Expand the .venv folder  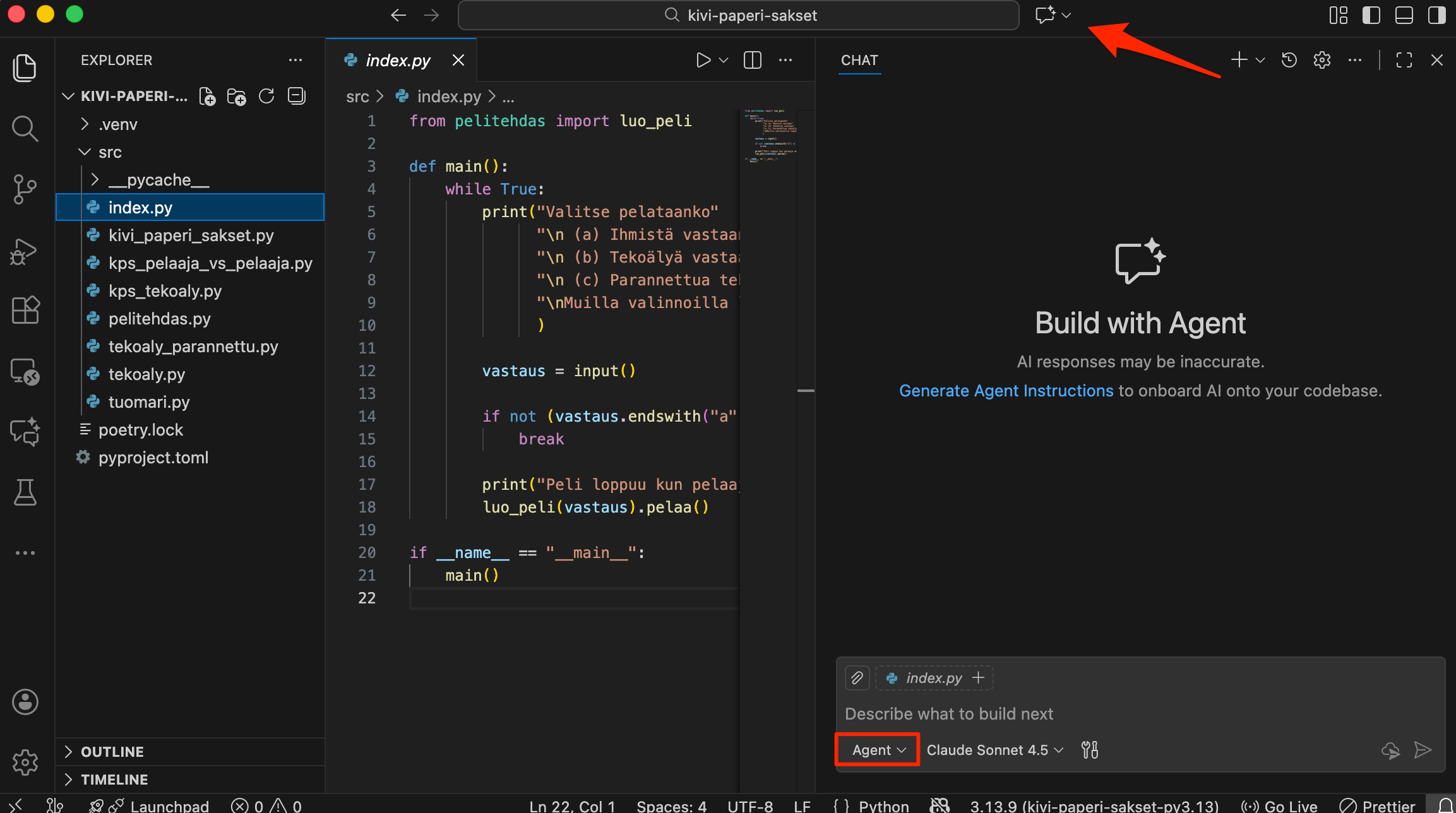point(117,124)
